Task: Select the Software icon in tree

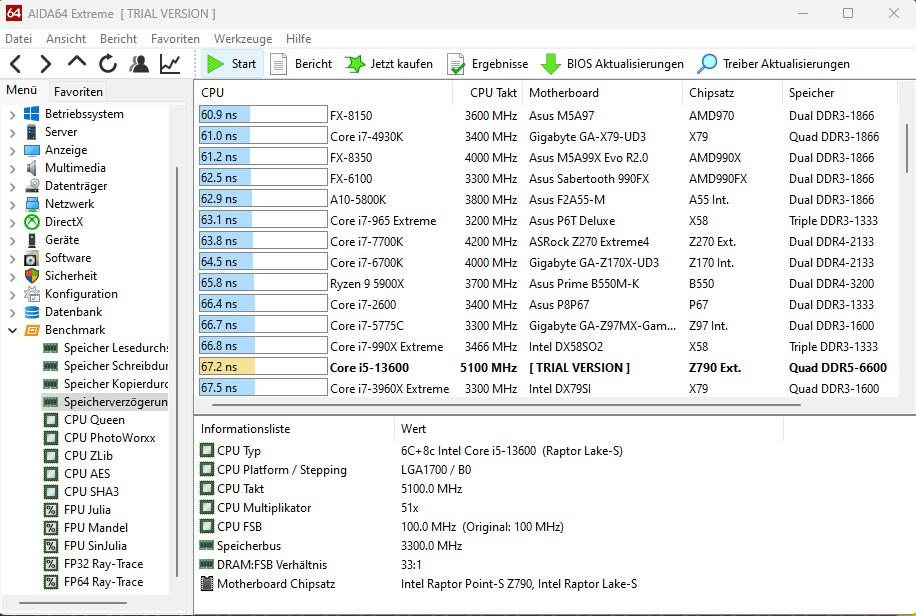Action: (32, 258)
